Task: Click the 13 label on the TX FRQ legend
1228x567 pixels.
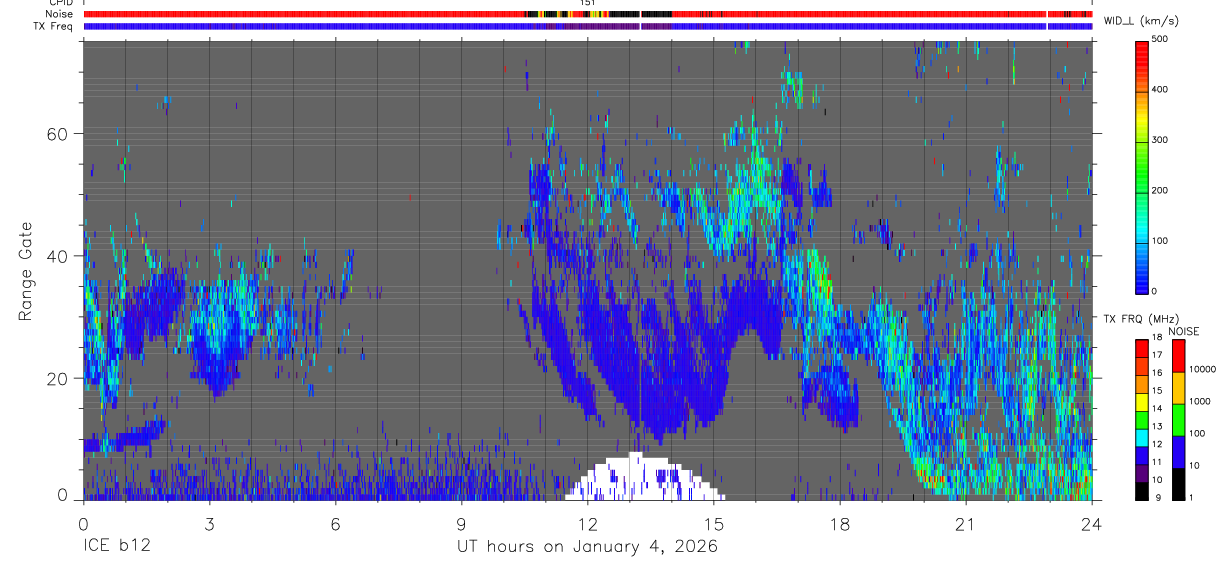Action: point(1158,427)
